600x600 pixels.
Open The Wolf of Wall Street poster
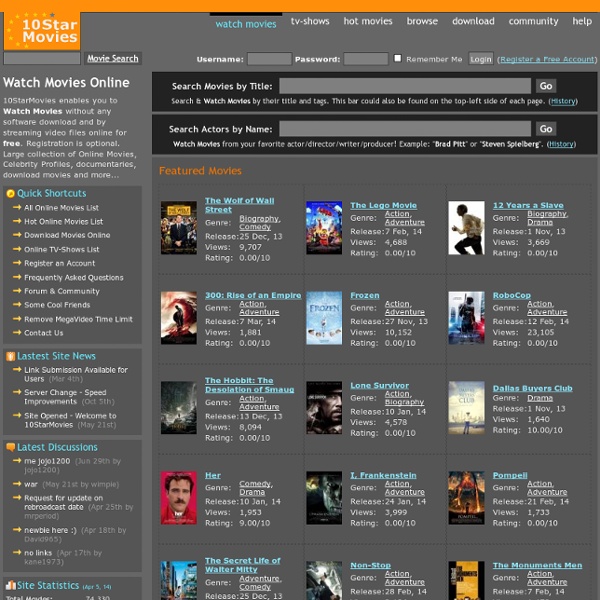179,228
